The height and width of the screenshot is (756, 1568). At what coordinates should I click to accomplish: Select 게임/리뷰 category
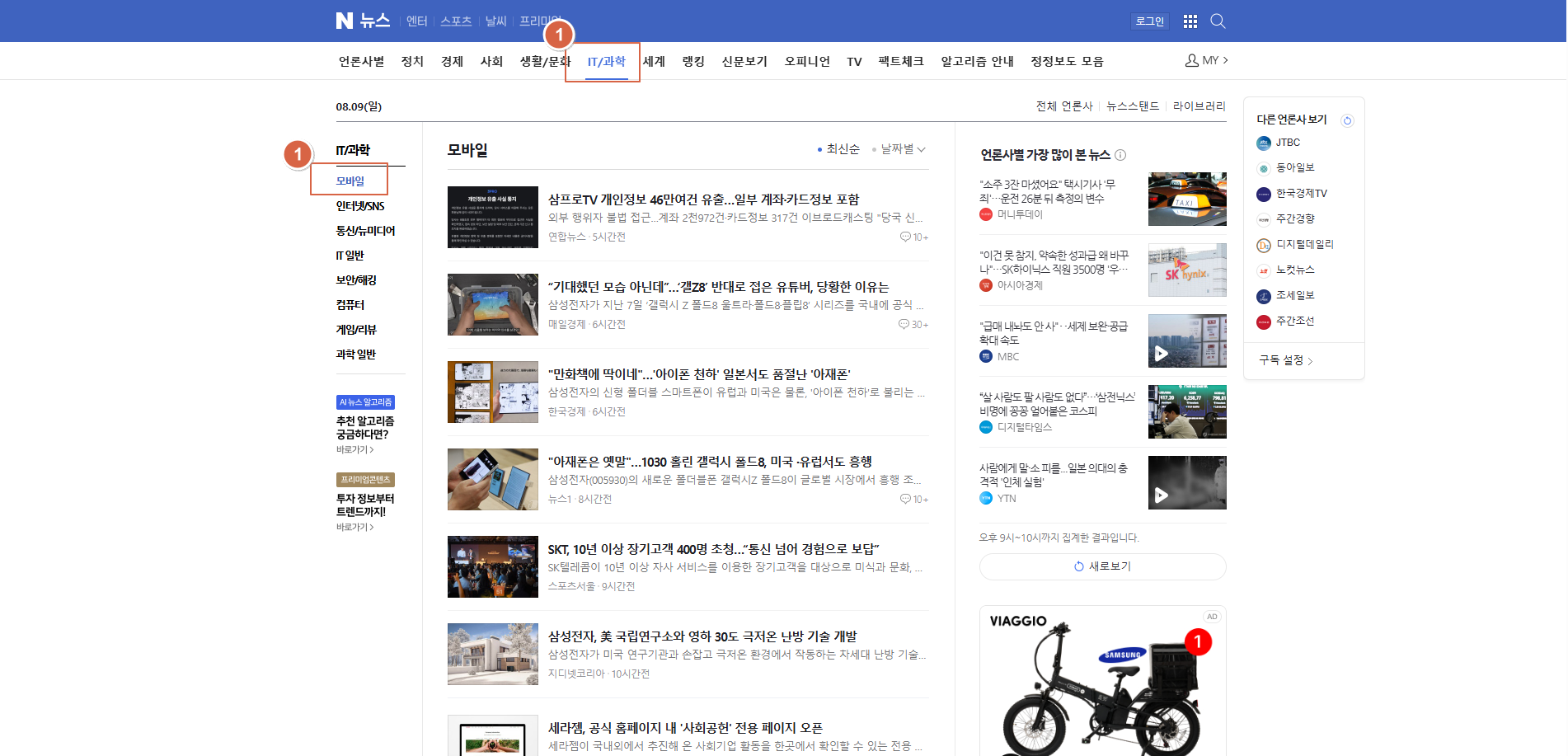click(356, 330)
